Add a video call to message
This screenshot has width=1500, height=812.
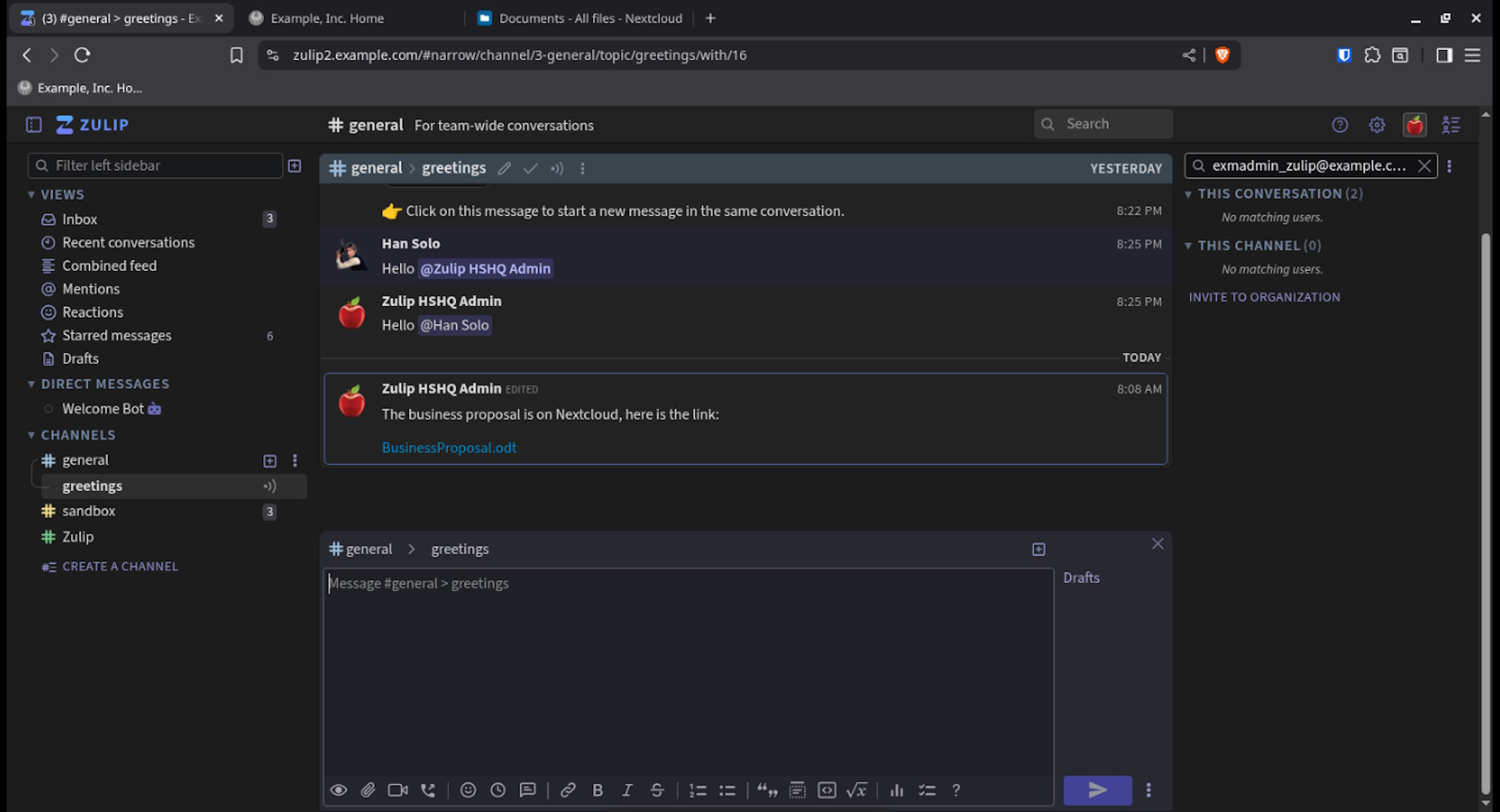coord(398,790)
